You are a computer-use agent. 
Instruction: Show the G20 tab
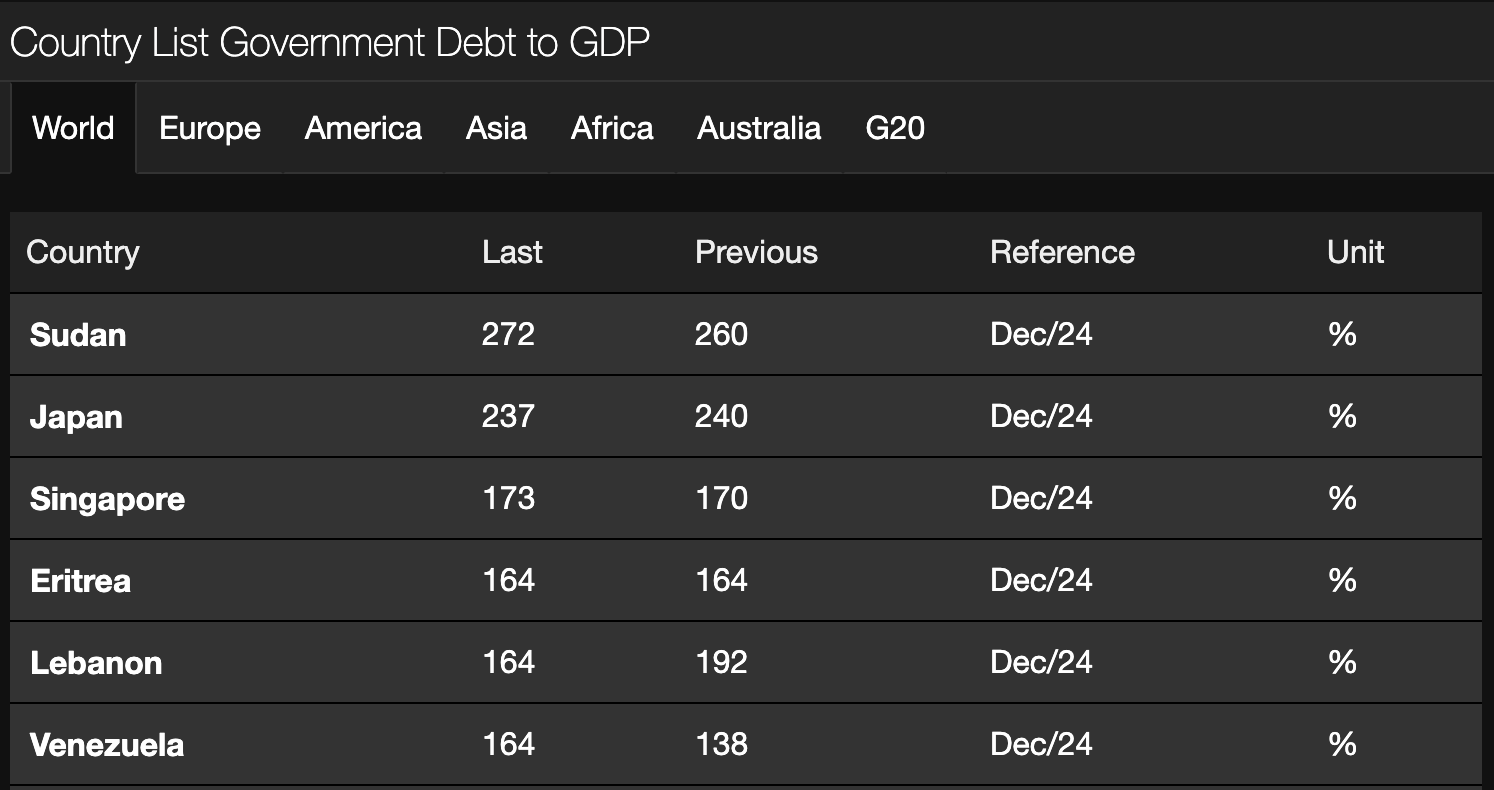(895, 128)
